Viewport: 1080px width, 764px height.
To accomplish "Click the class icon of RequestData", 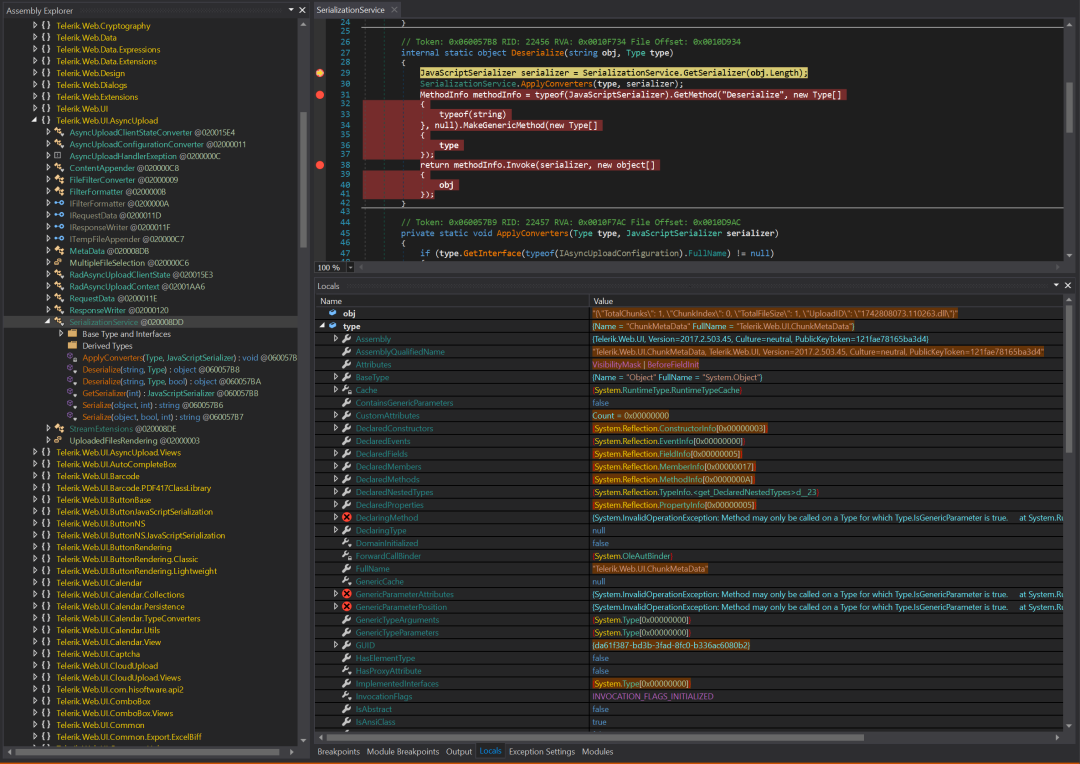I will click(x=59, y=298).
